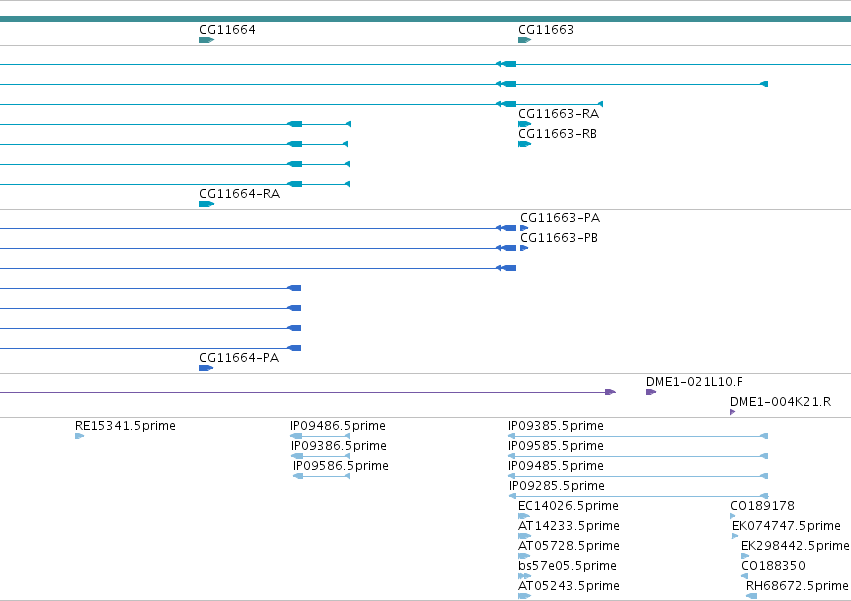Click the CG11664 gene label
This screenshot has width=851, height=601.
tap(227, 29)
